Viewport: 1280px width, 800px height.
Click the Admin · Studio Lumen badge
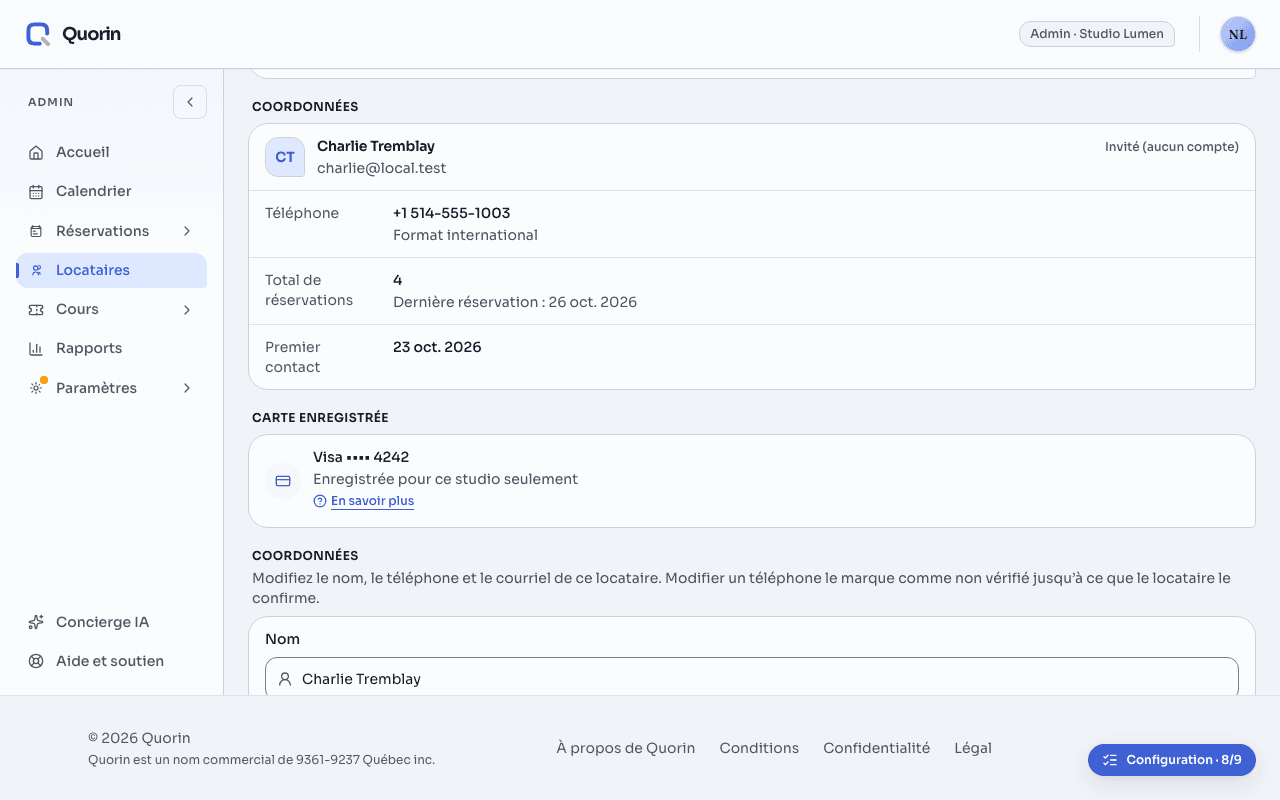(x=1097, y=34)
